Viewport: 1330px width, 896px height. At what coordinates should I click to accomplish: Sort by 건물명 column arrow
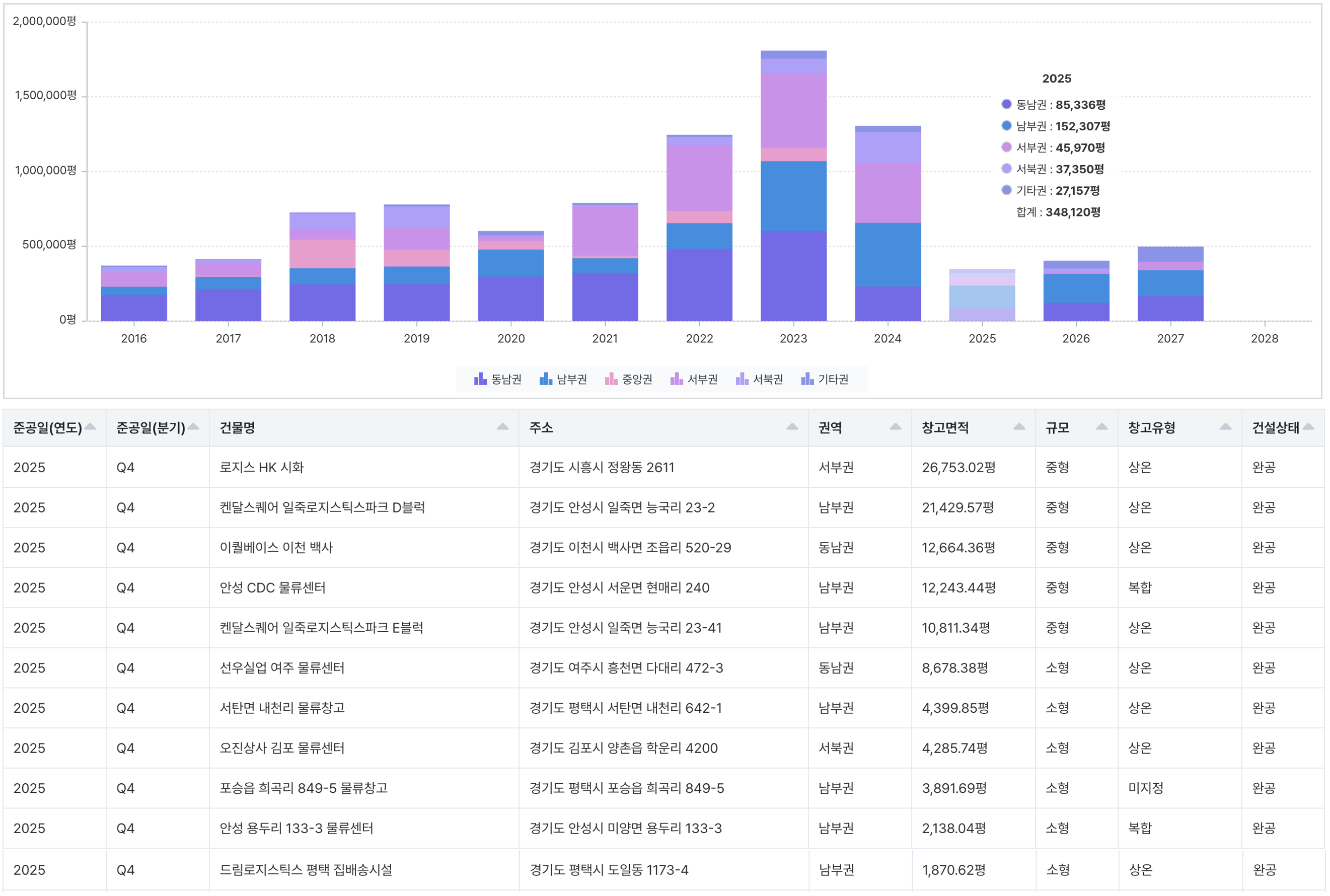(x=503, y=427)
